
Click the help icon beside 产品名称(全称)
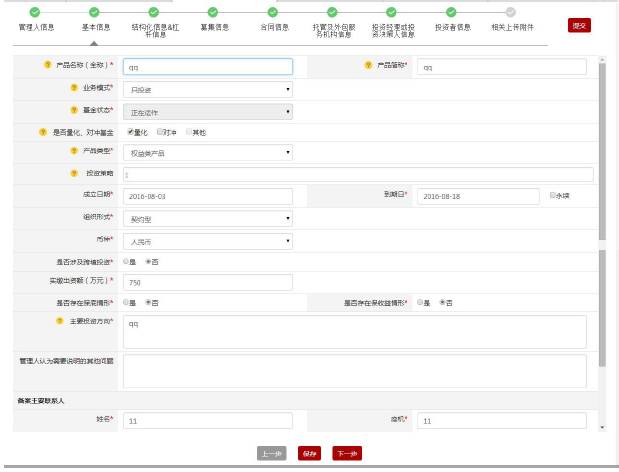click(x=47, y=64)
